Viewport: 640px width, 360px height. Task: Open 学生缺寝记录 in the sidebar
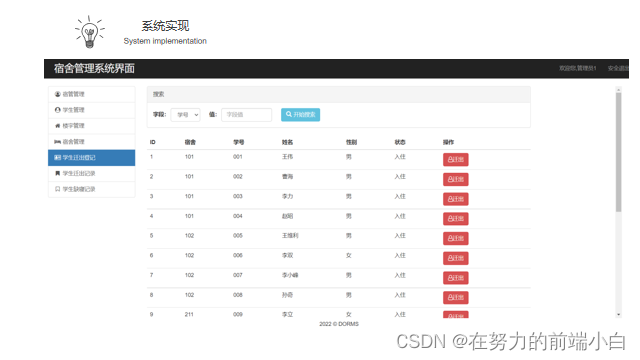point(91,189)
